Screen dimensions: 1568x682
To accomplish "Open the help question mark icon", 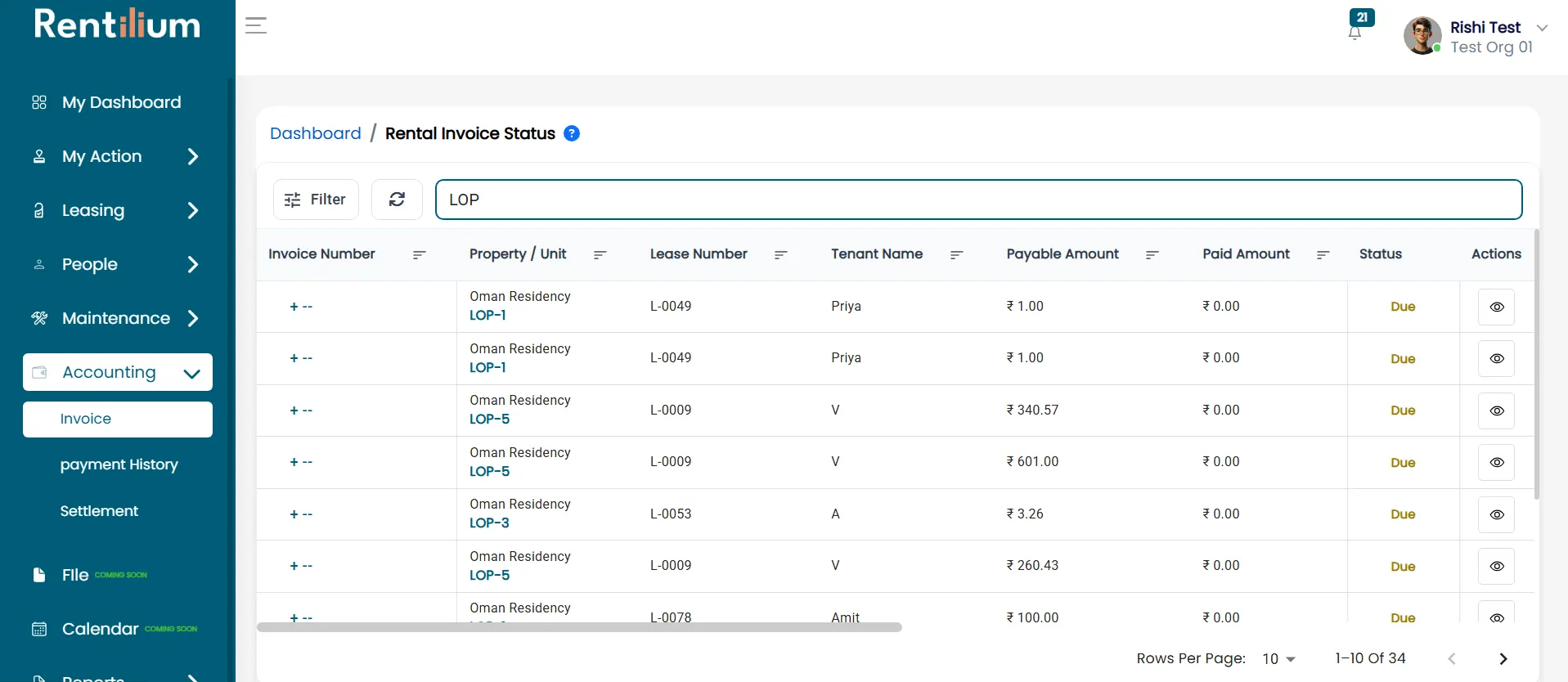I will [x=572, y=133].
